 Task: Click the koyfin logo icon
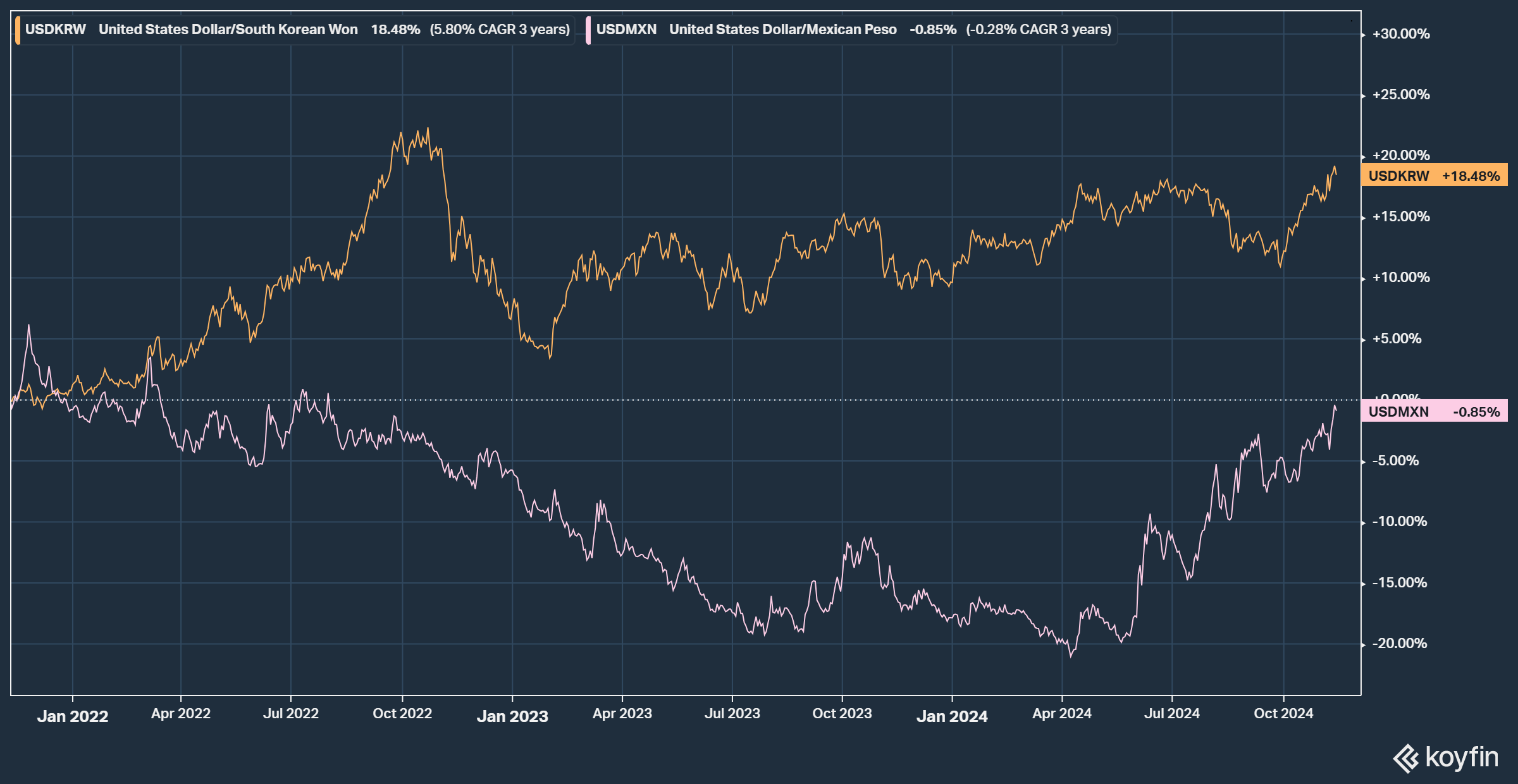point(1406,758)
